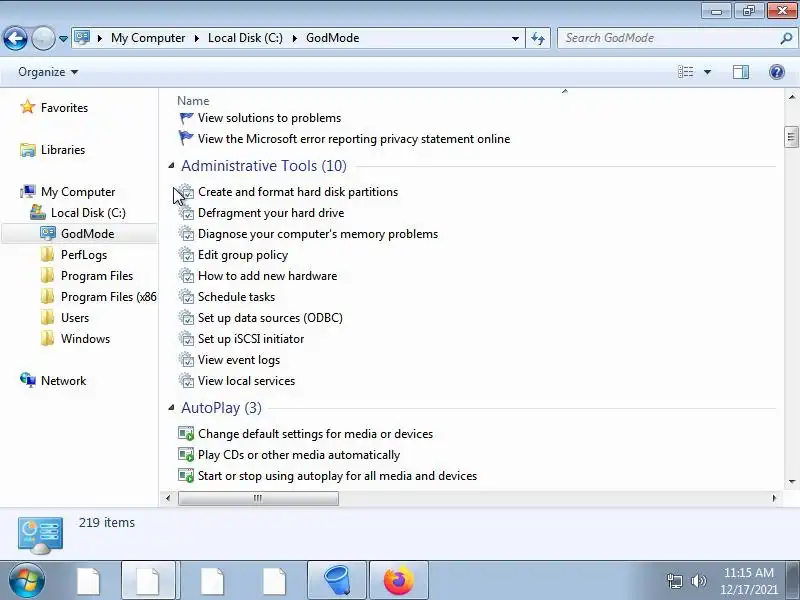This screenshot has height=600, width=800.
Task: Click icon beside Schedule tasks
Action: tap(186, 296)
